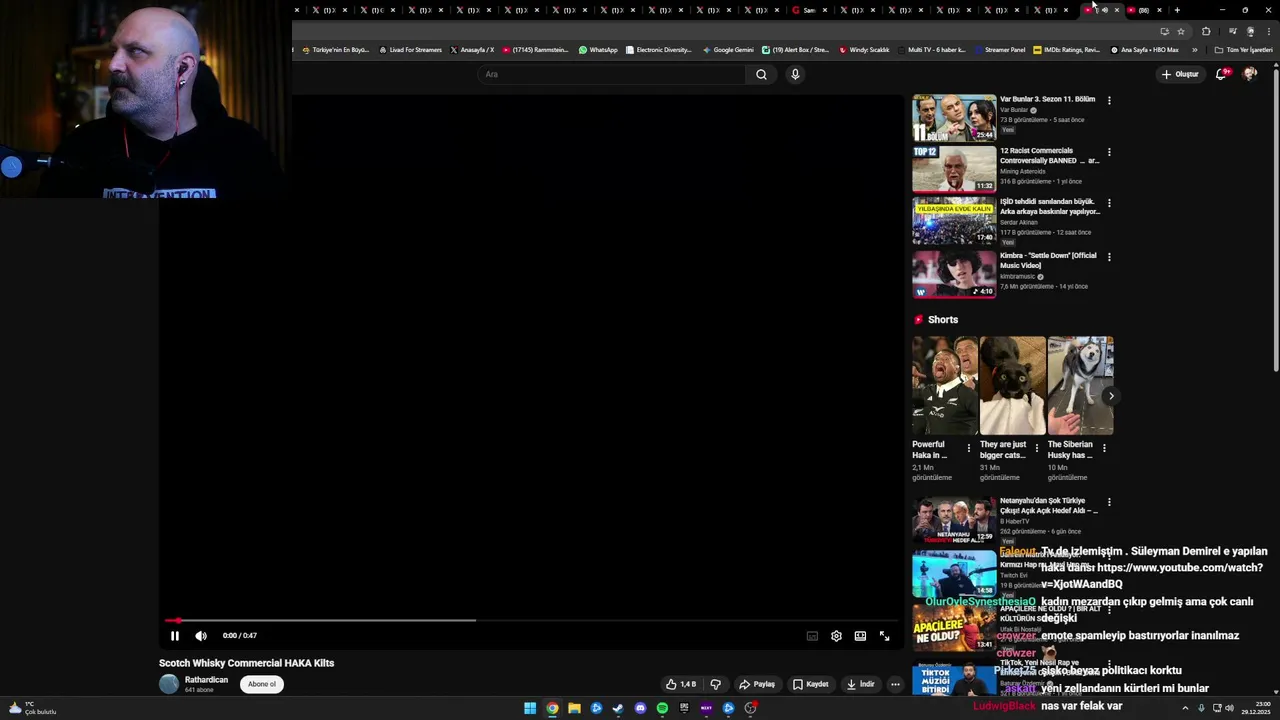This screenshot has height=720, width=1280.
Task: Open the Google Gemini bookmark
Action: pyautogui.click(x=728, y=50)
